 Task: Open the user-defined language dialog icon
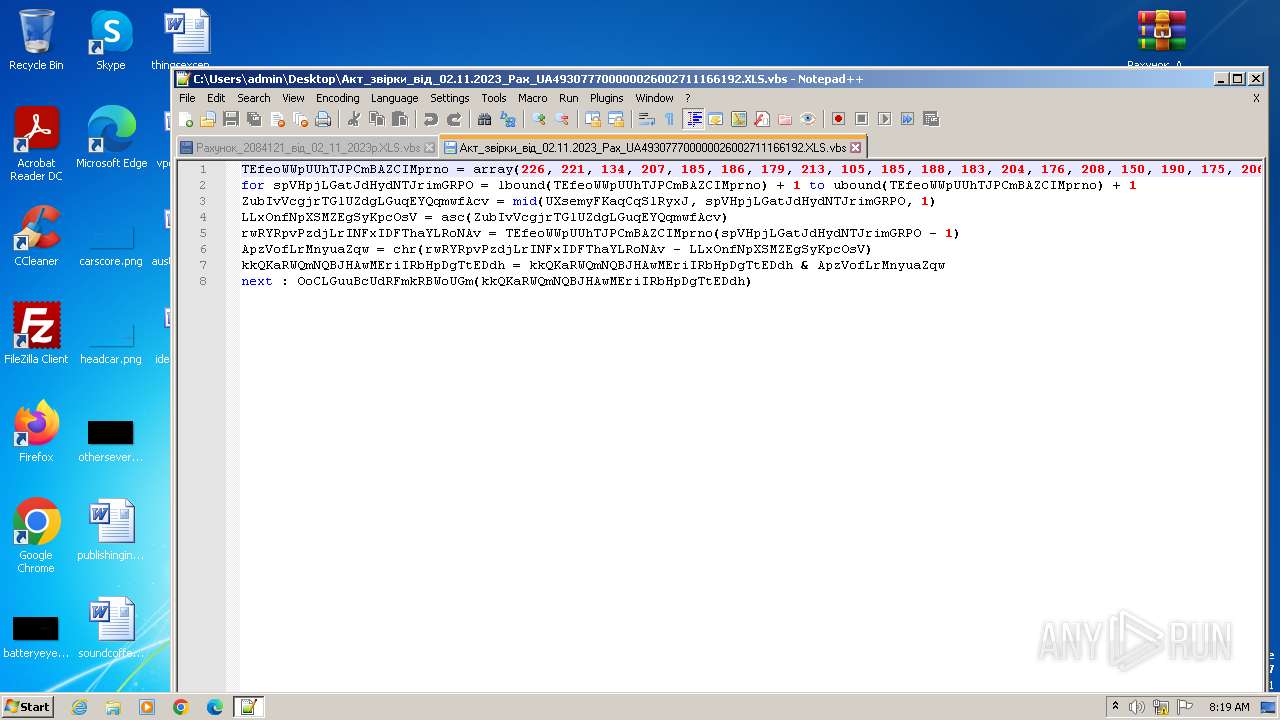tap(716, 119)
